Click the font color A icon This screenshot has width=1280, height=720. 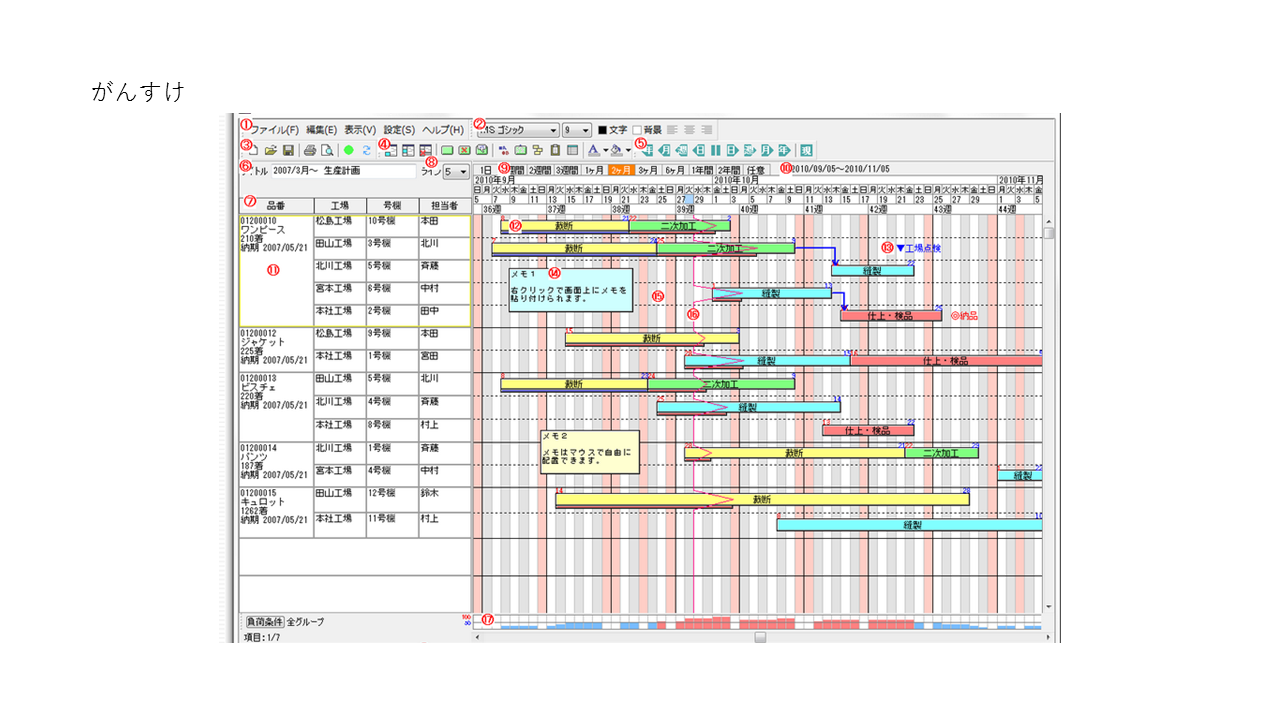click(594, 150)
